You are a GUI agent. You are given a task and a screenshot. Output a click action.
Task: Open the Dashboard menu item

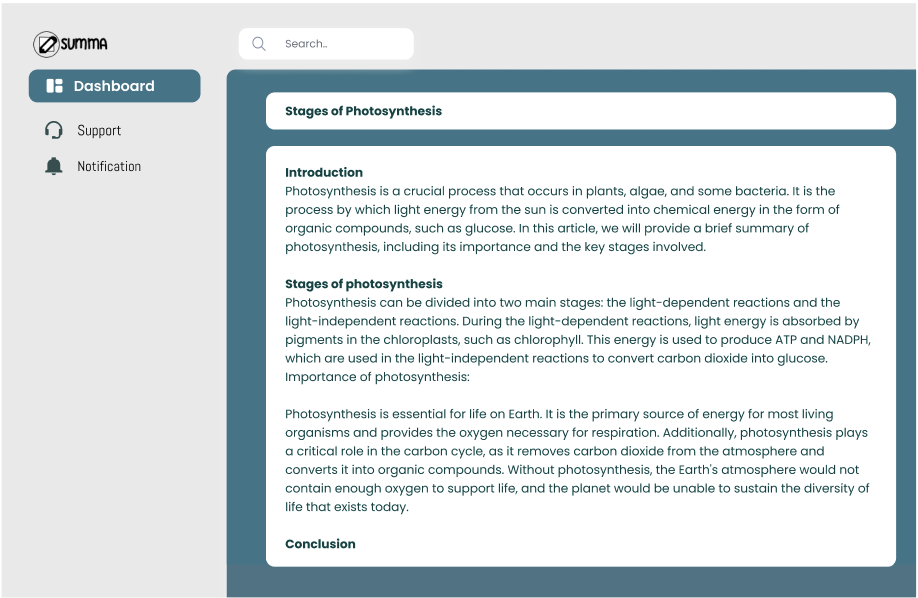115,86
